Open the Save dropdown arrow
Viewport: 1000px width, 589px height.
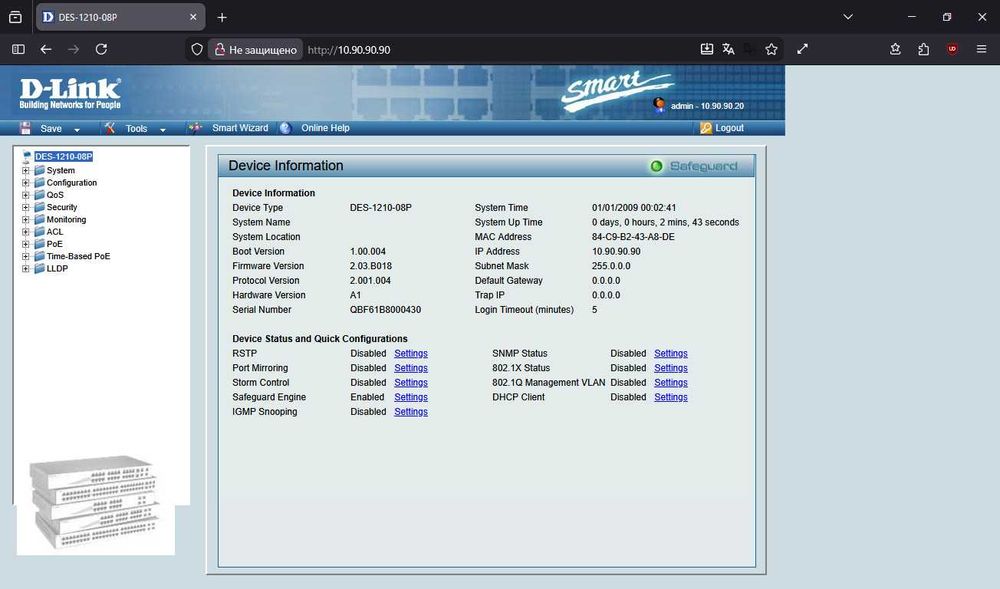[77, 129]
